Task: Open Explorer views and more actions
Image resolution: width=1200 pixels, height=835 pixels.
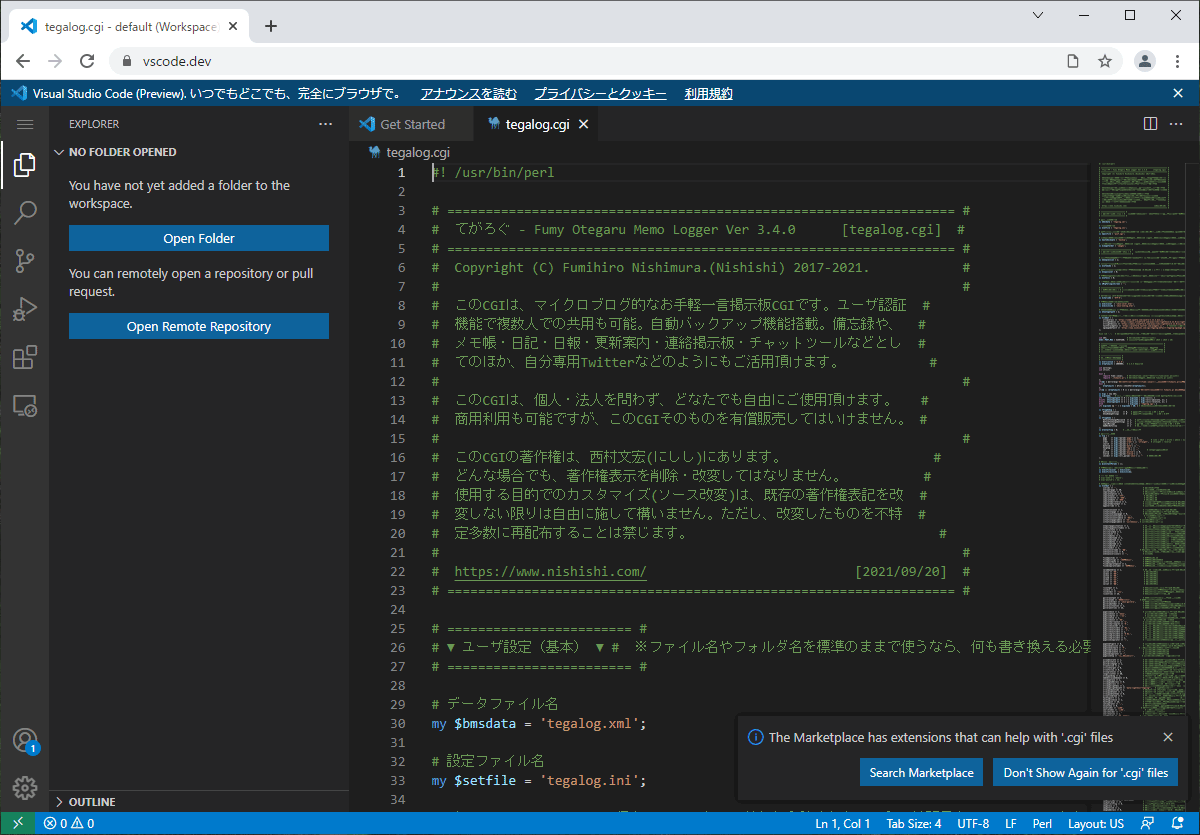Action: click(x=325, y=124)
